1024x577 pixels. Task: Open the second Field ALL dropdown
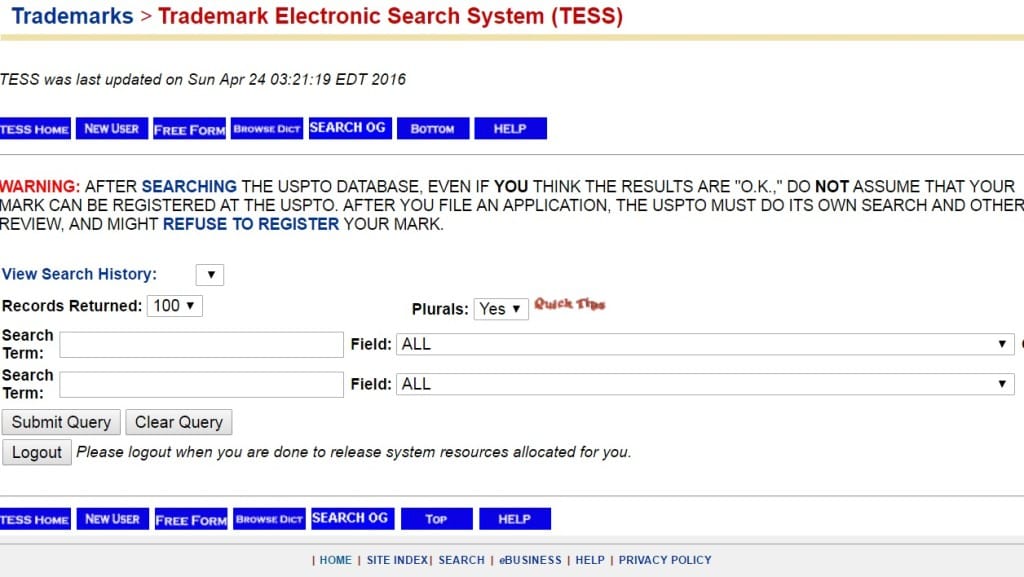[x=706, y=384]
